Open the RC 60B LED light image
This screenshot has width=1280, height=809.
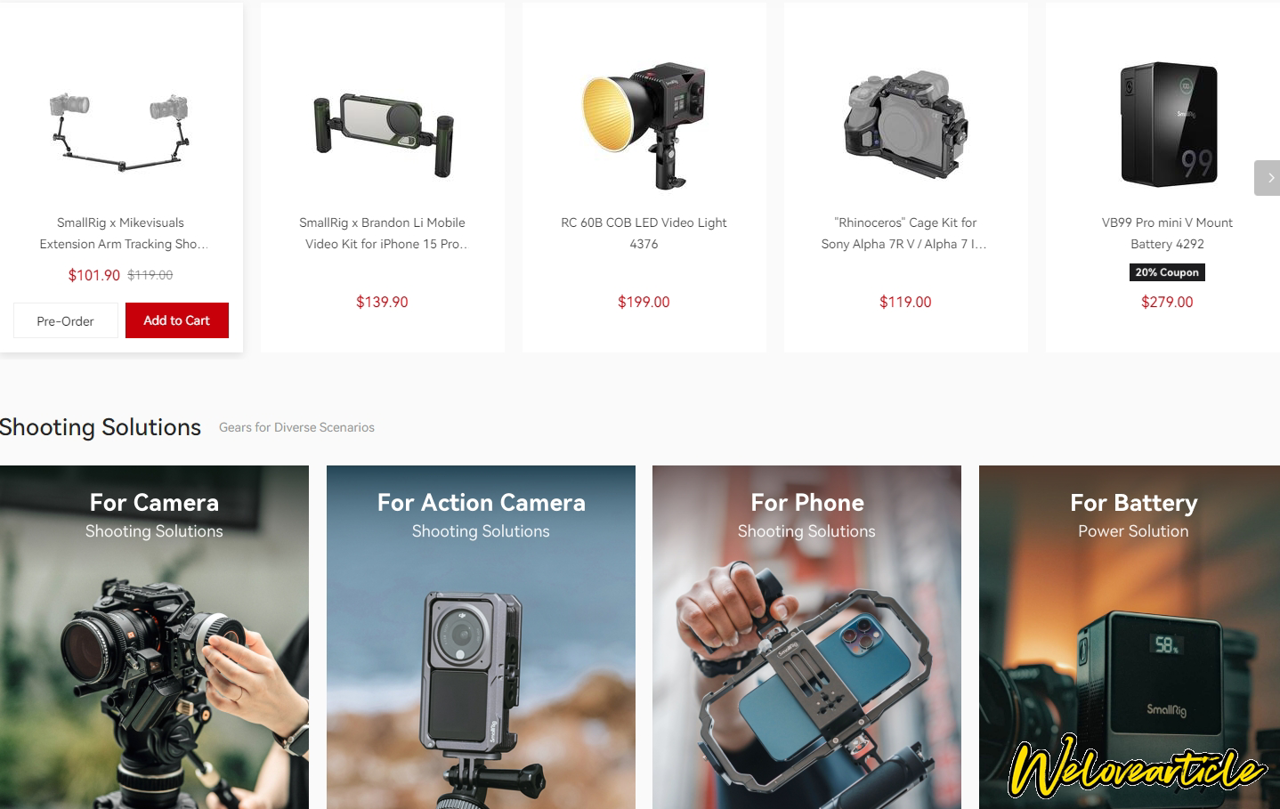point(644,125)
